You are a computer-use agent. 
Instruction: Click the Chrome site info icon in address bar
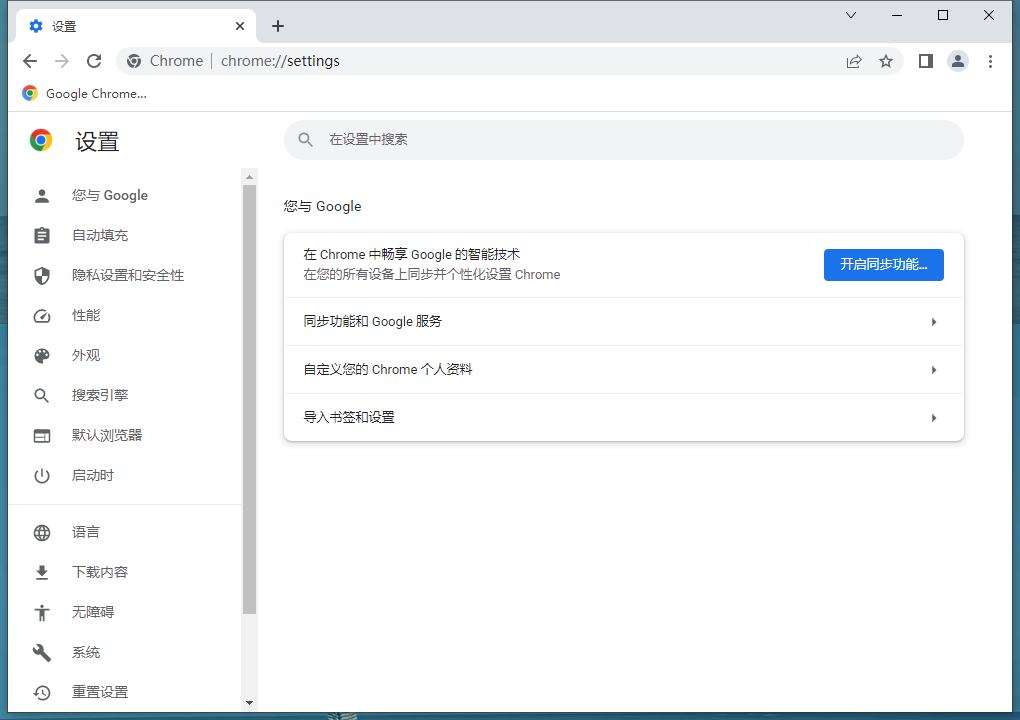(134, 61)
